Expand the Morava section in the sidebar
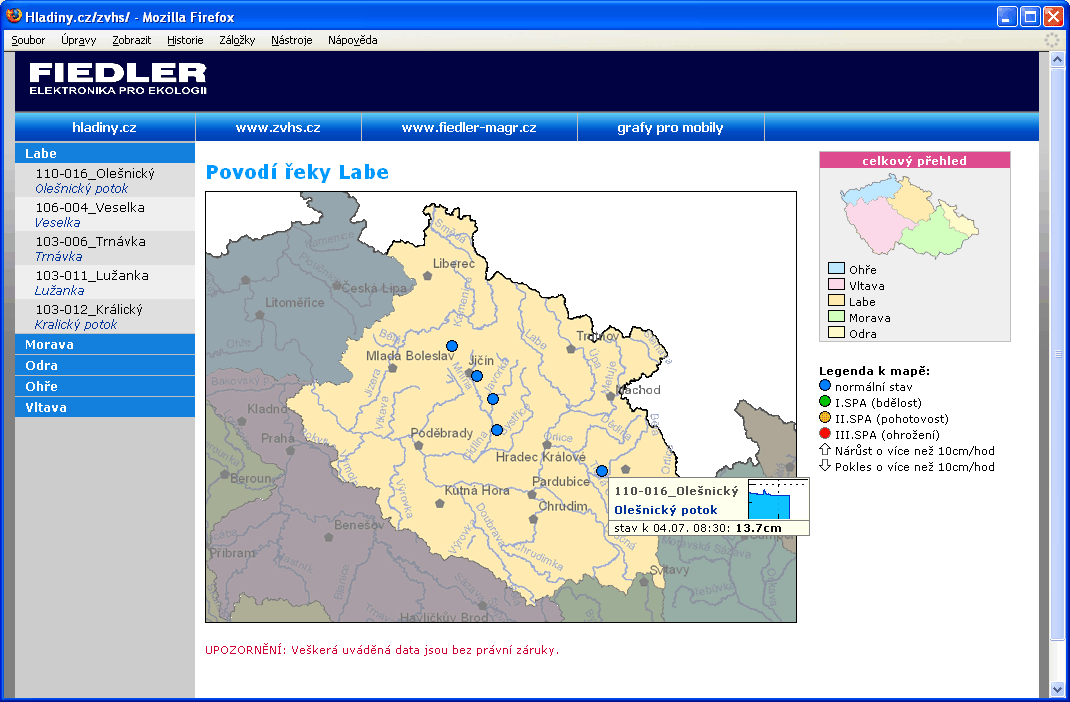 [x=49, y=345]
